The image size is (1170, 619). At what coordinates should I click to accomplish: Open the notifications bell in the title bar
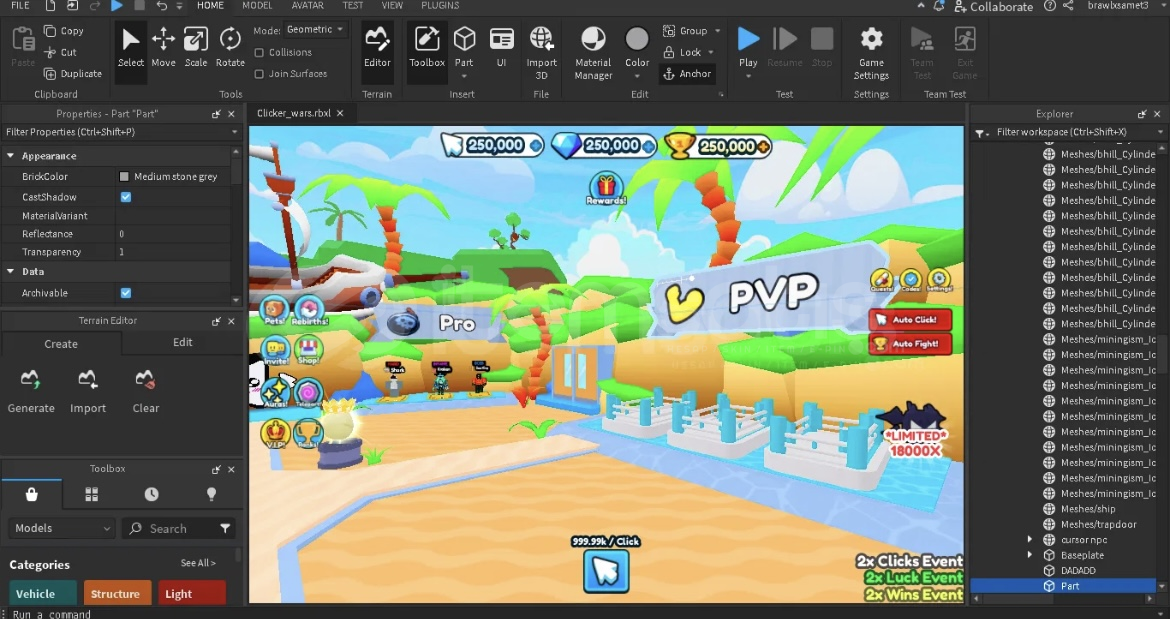tap(939, 6)
